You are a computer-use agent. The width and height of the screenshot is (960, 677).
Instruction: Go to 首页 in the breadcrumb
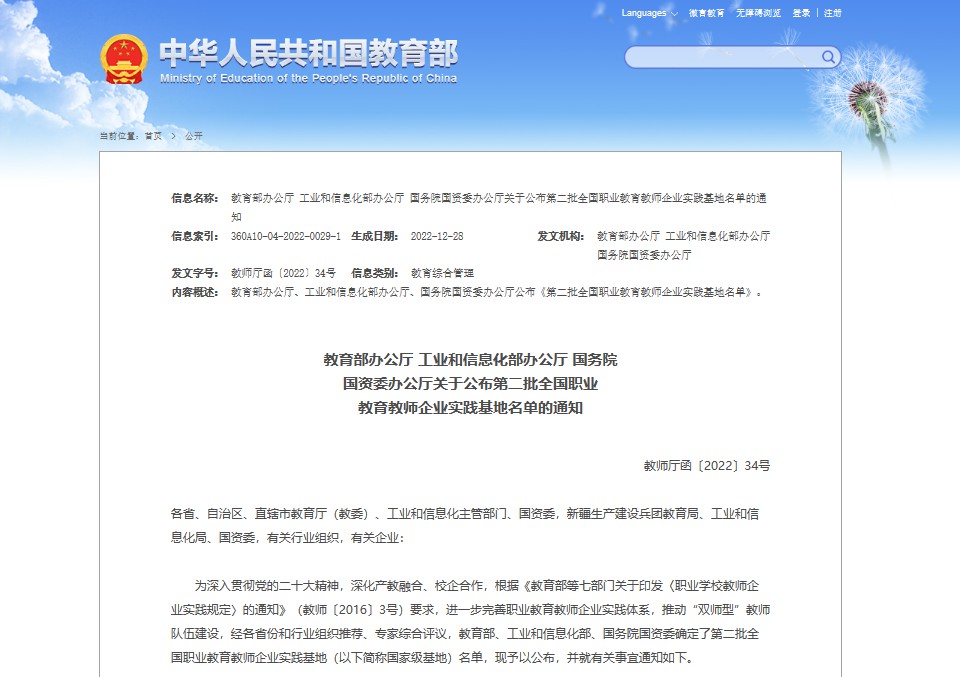point(153,136)
